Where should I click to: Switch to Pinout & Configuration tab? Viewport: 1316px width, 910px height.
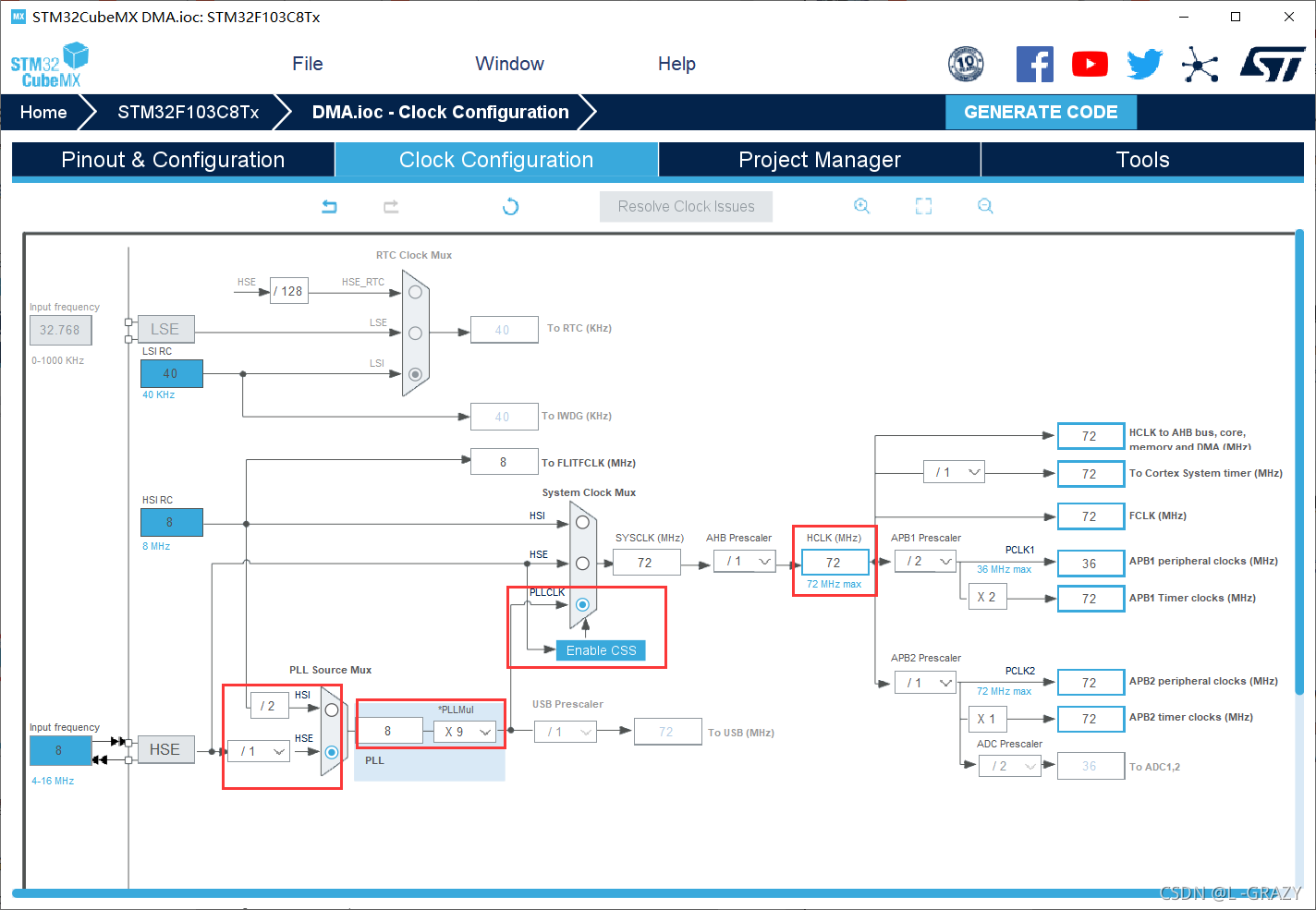click(173, 160)
